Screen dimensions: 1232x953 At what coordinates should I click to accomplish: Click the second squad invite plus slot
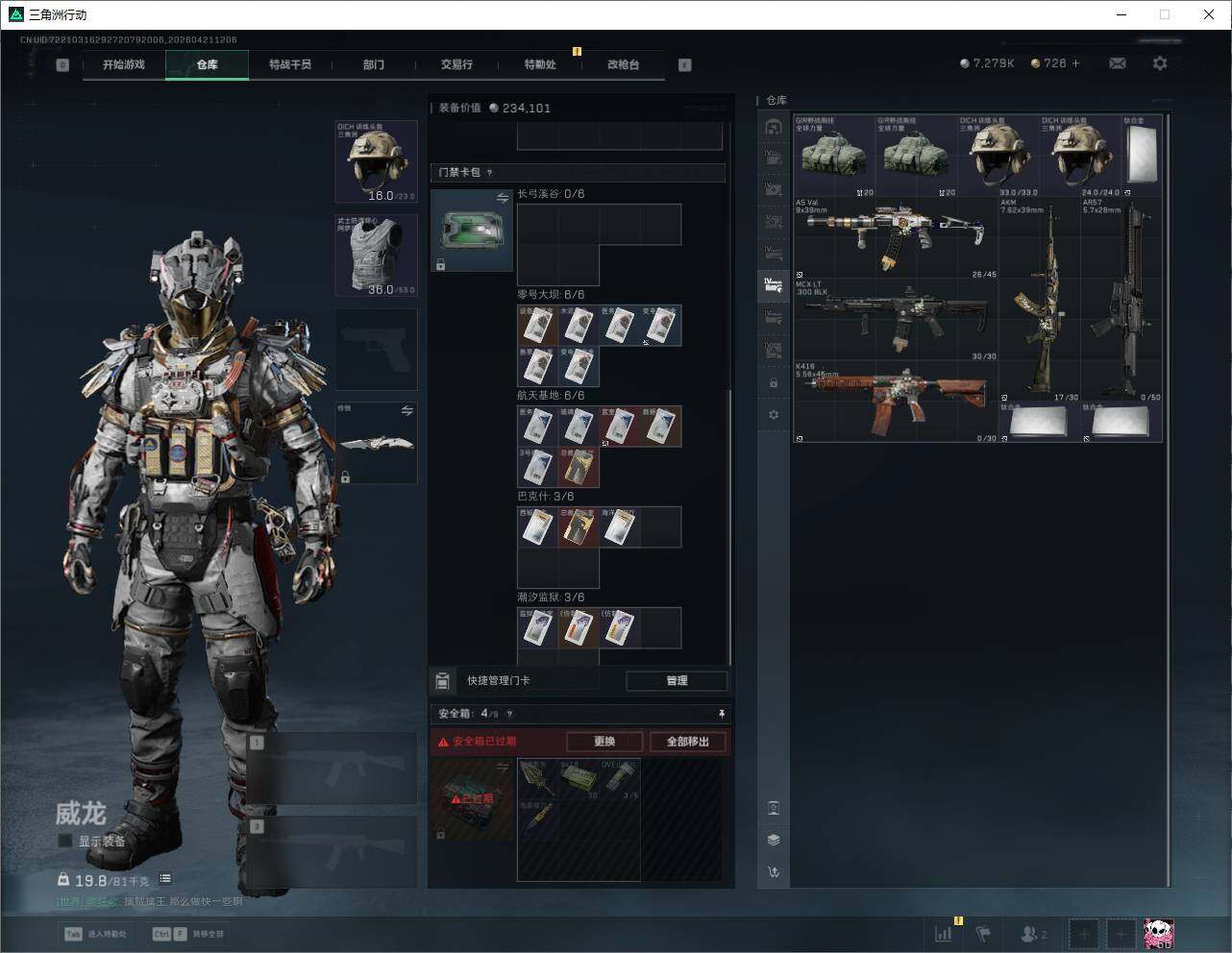click(x=1121, y=933)
